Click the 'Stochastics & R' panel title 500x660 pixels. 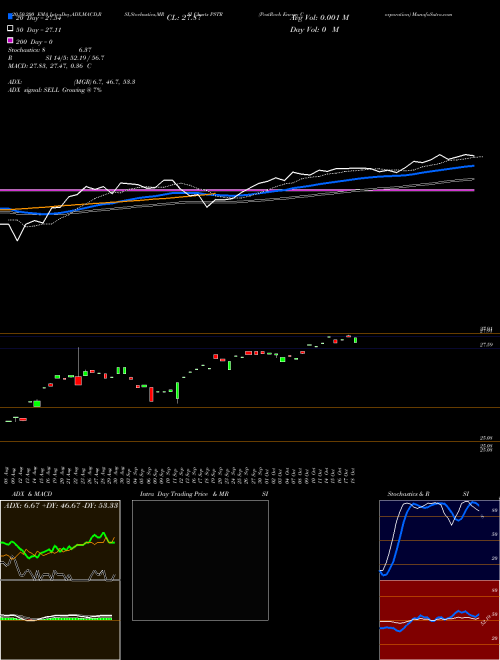pos(408,494)
